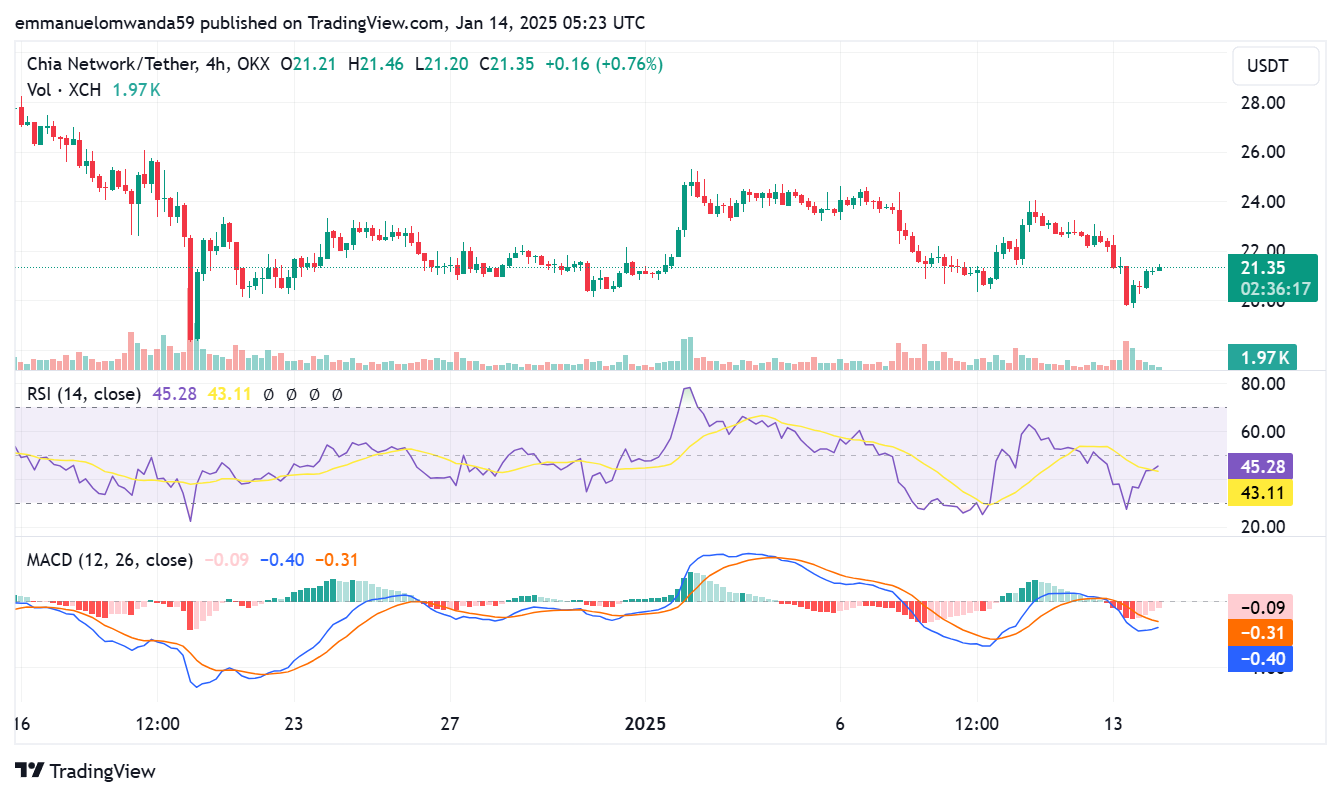This screenshot has height=797, width=1341.
Task: Click the 16 date on time axis
Action: pyautogui.click(x=24, y=723)
